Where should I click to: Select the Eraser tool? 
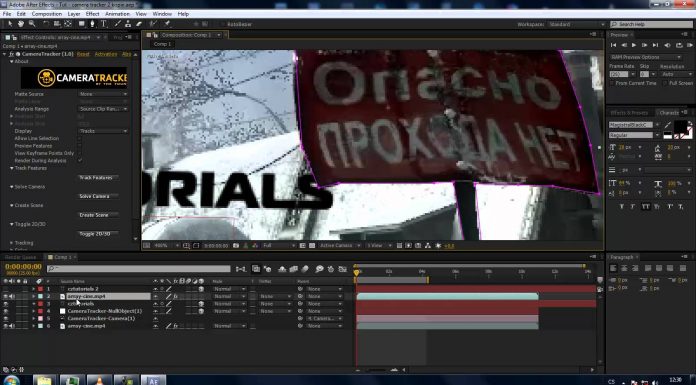(139, 24)
